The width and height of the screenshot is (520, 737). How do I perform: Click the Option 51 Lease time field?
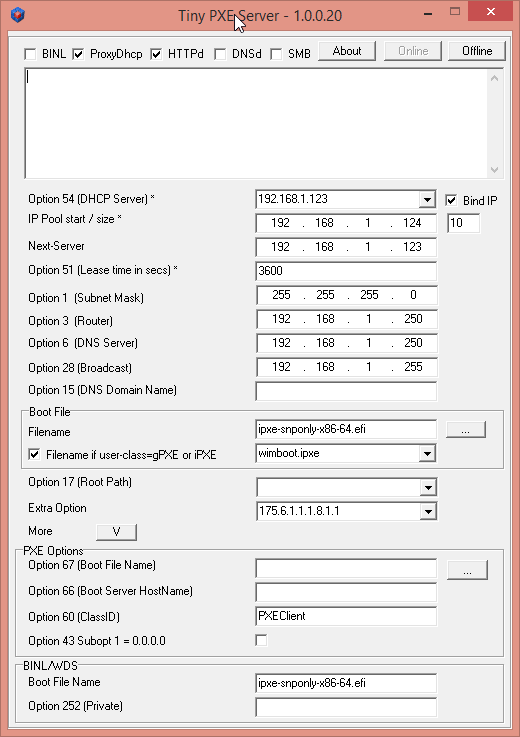pos(346,271)
